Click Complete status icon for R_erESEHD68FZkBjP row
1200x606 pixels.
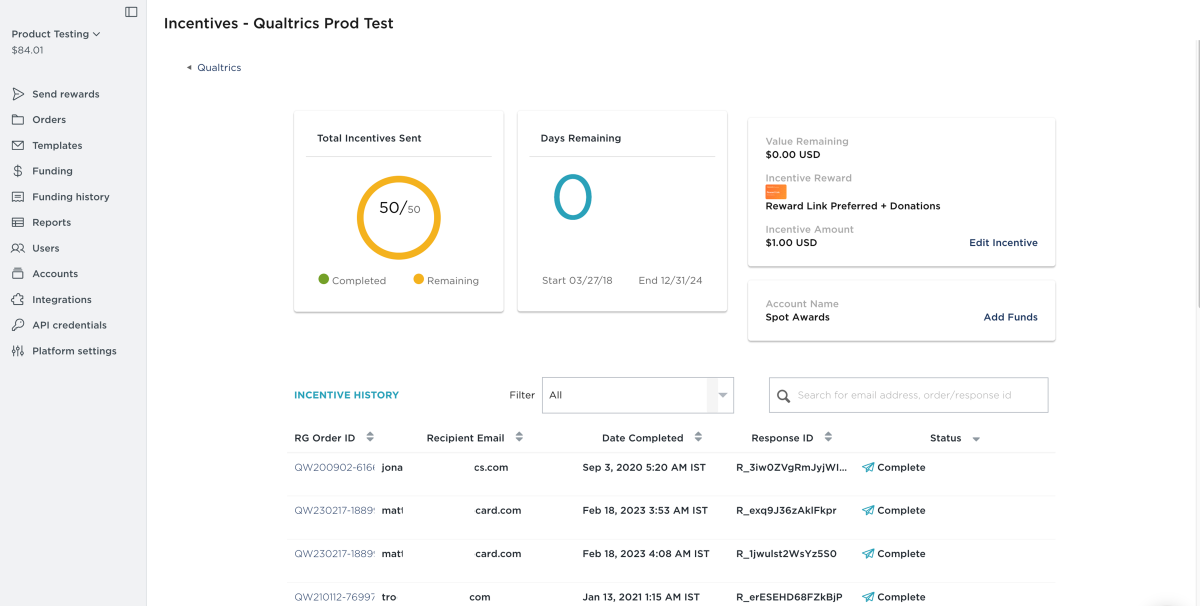[868, 597]
